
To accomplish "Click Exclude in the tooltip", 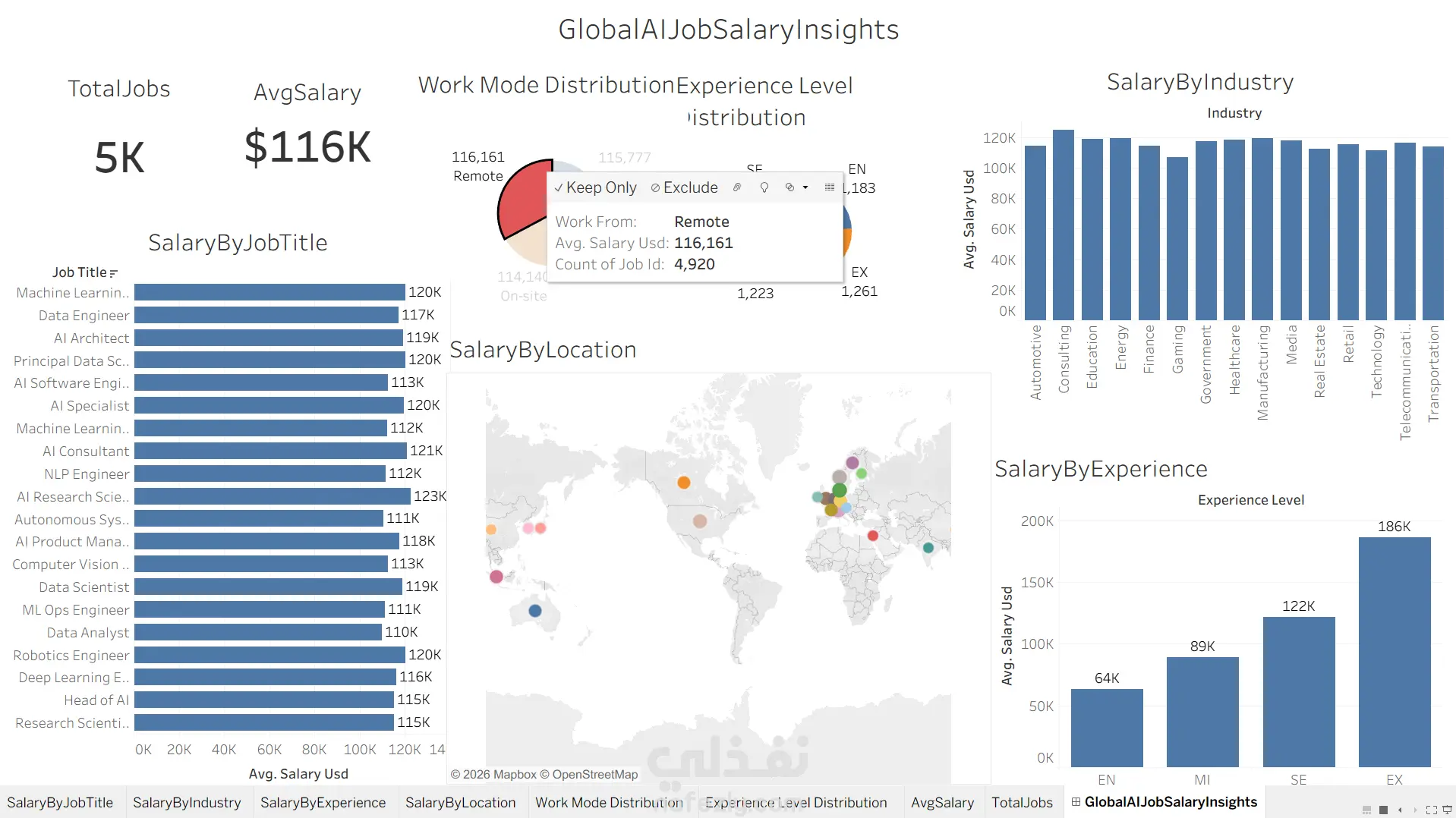I will click(x=684, y=187).
